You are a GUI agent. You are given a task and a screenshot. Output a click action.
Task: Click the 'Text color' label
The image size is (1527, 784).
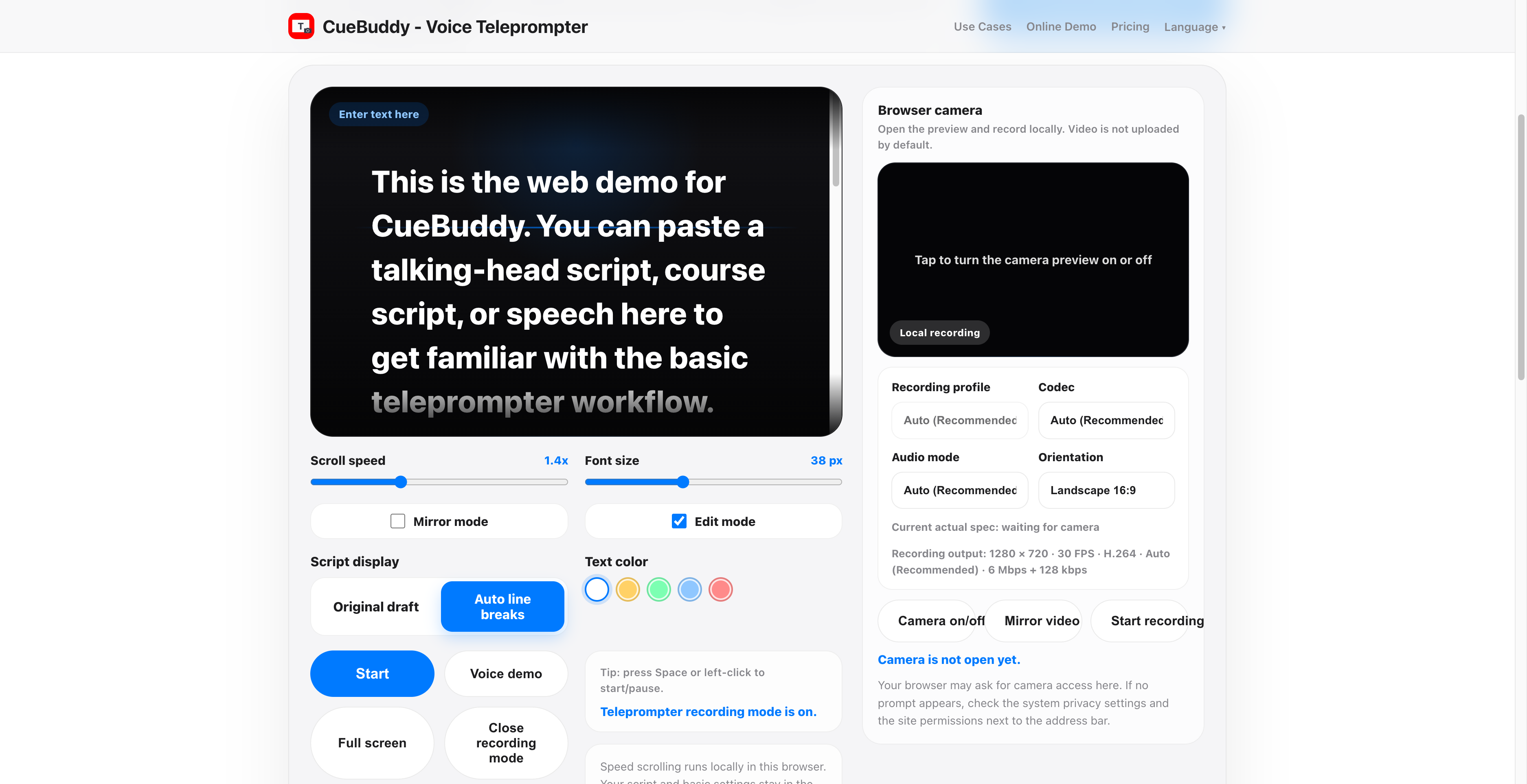(617, 562)
